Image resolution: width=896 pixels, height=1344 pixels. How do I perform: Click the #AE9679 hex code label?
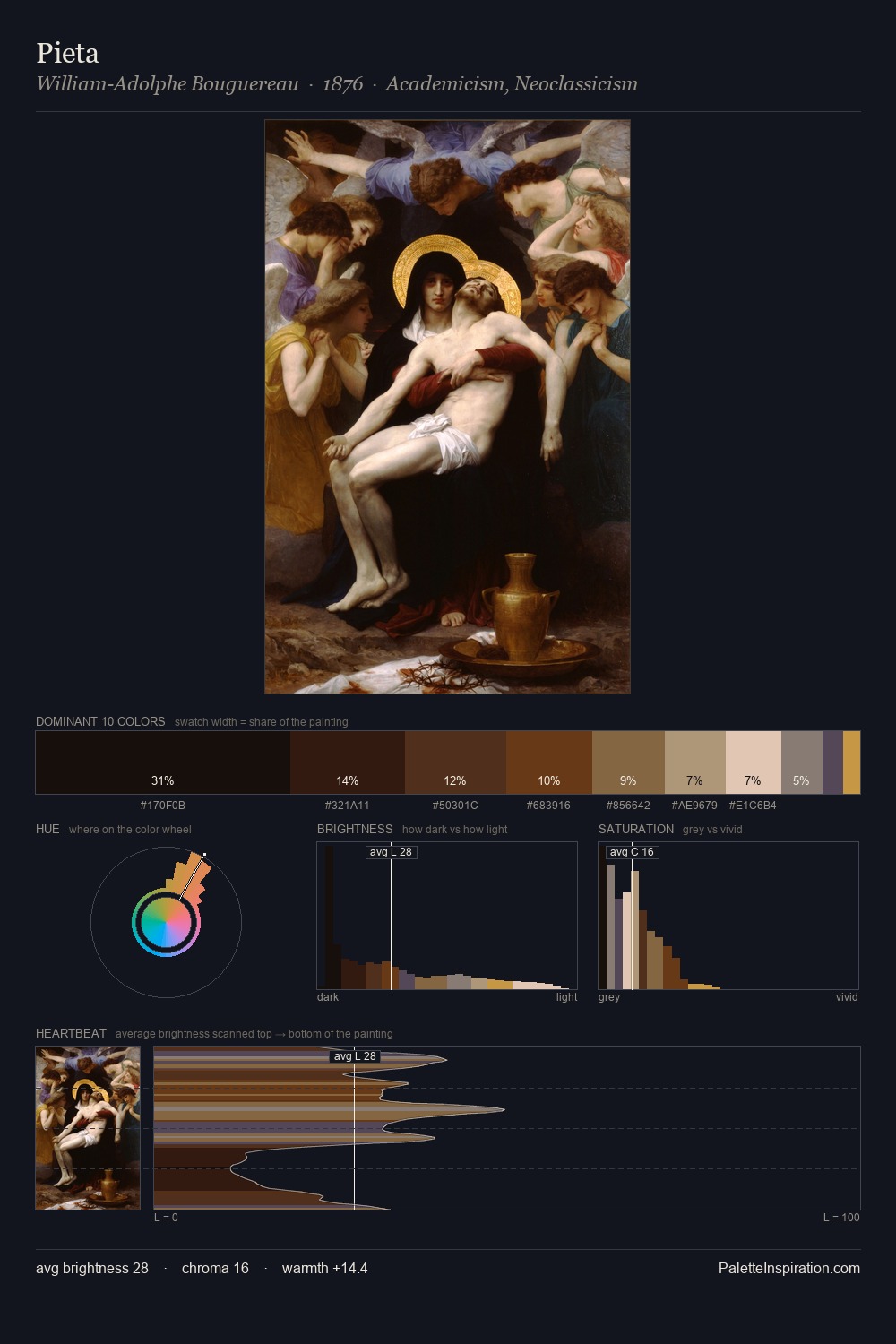694,806
